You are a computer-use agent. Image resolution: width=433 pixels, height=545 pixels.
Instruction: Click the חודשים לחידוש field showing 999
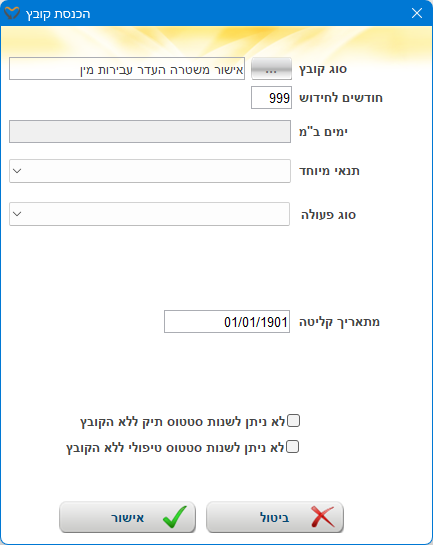pos(271,98)
